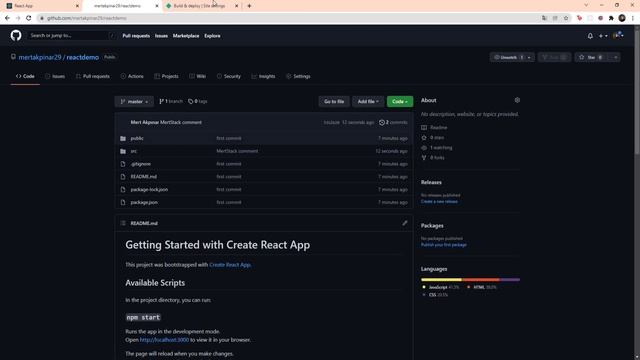
Task: Reload the page in the browser
Action: point(29,18)
